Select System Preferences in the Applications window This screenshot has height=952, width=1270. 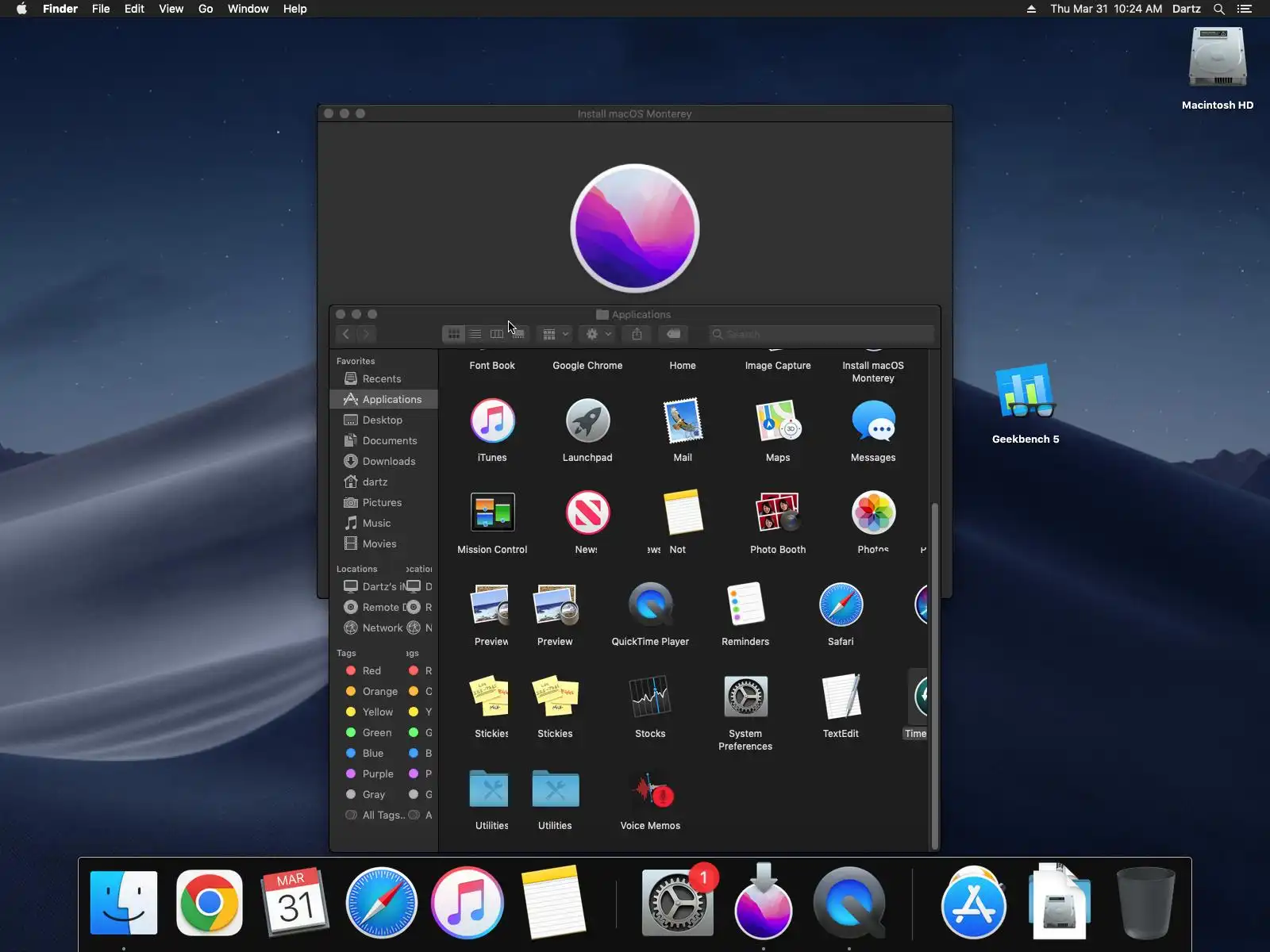point(745,697)
